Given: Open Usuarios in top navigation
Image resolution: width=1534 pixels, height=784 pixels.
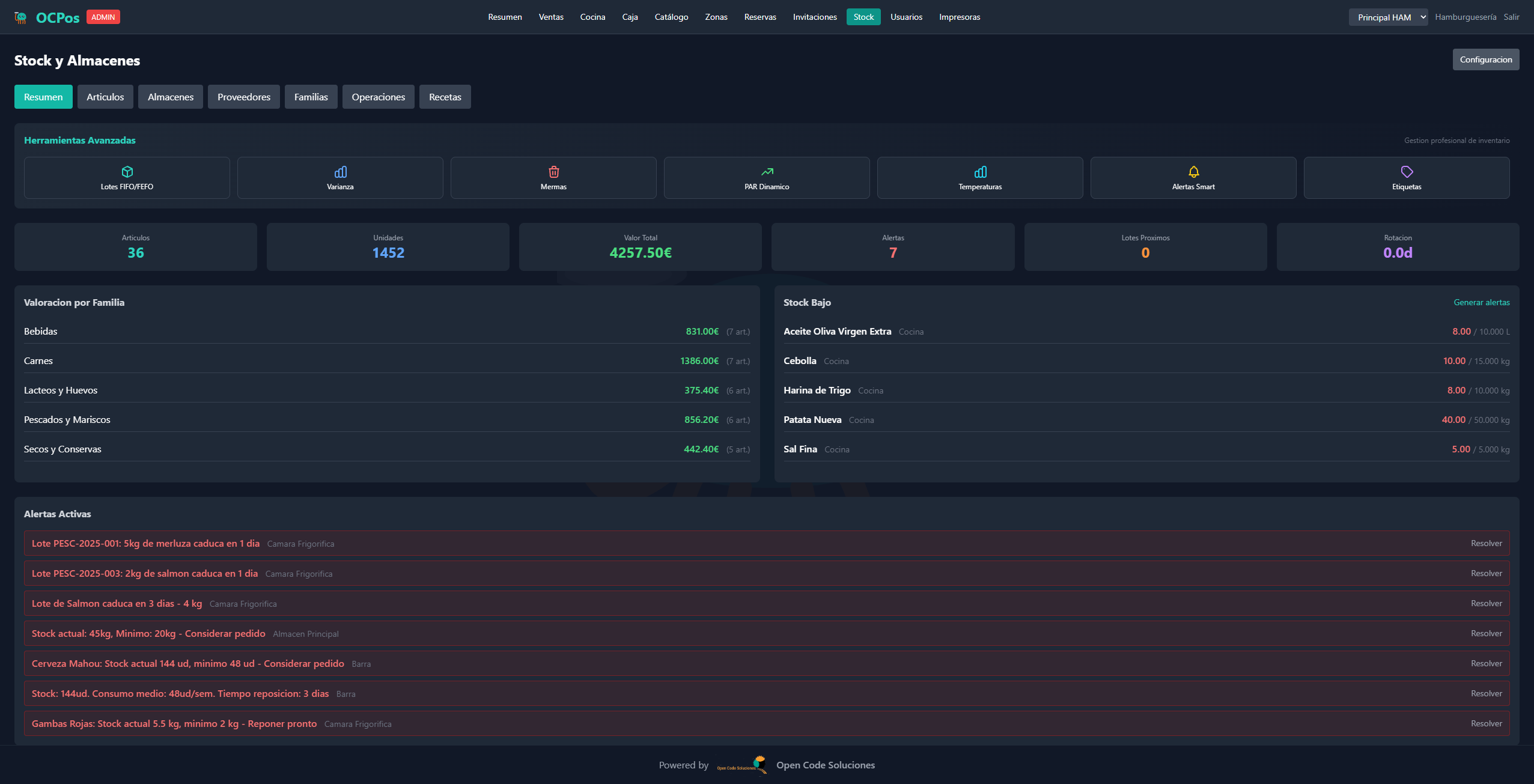Looking at the screenshot, I should point(906,17).
